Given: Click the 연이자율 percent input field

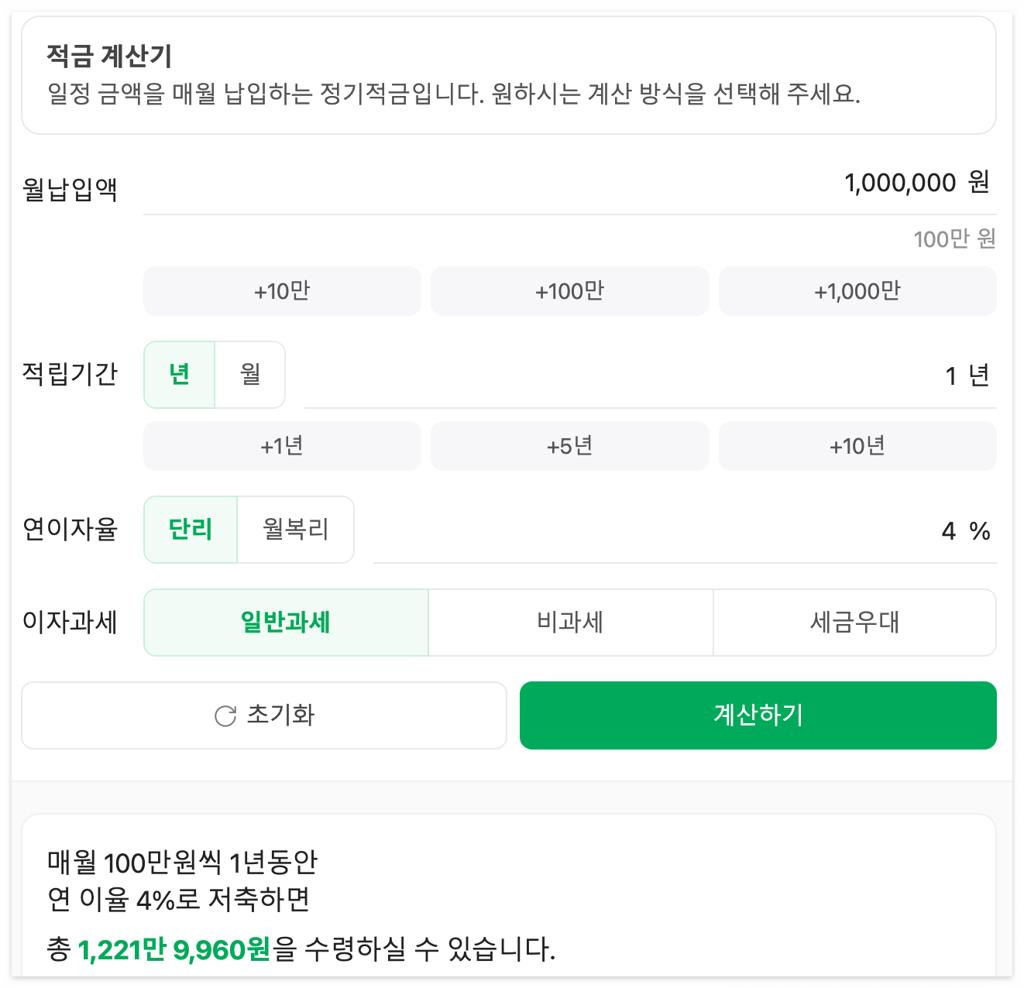Looking at the screenshot, I should [684, 530].
